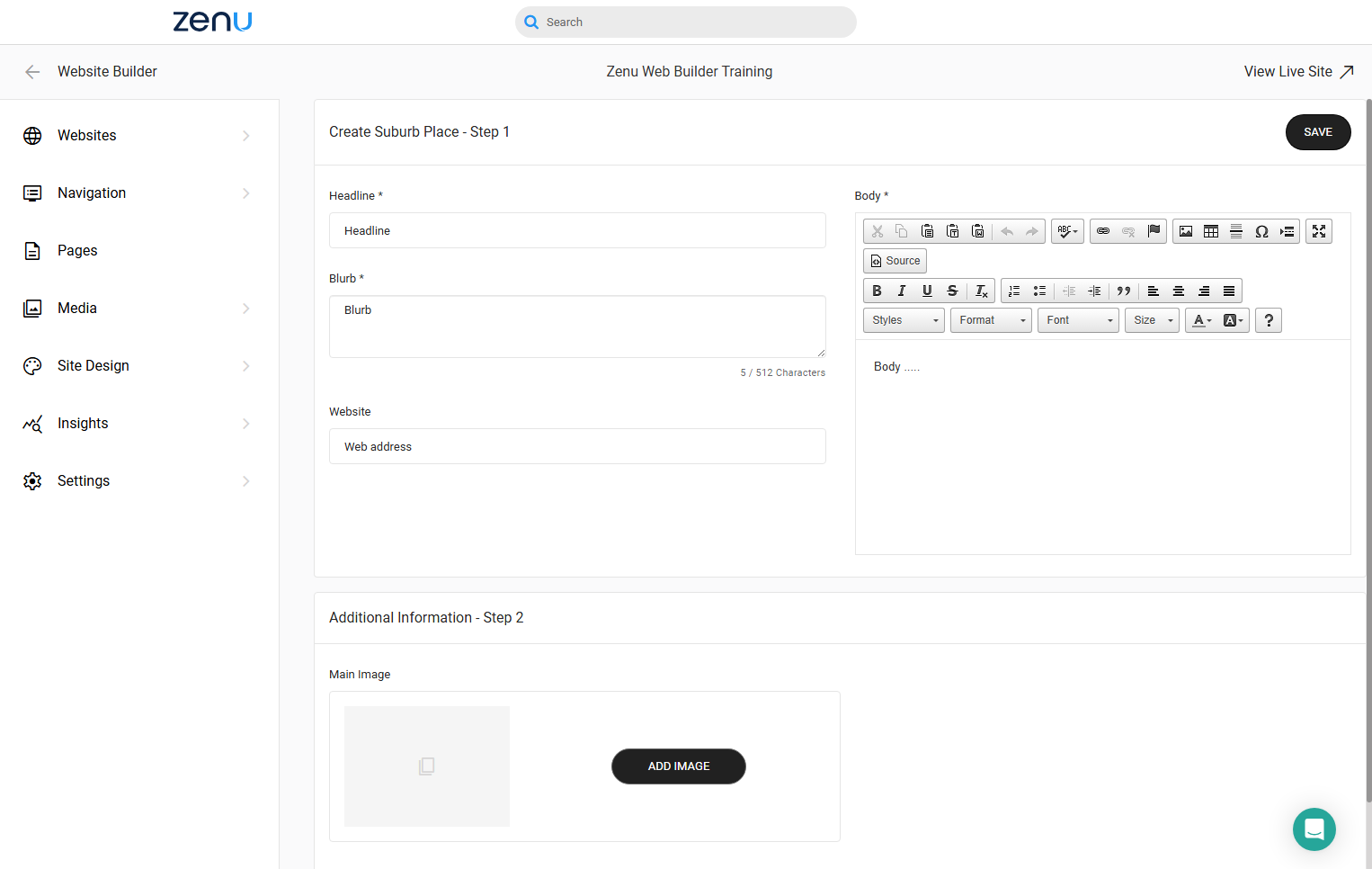
Task: Save the suburb place form
Action: pyautogui.click(x=1318, y=132)
